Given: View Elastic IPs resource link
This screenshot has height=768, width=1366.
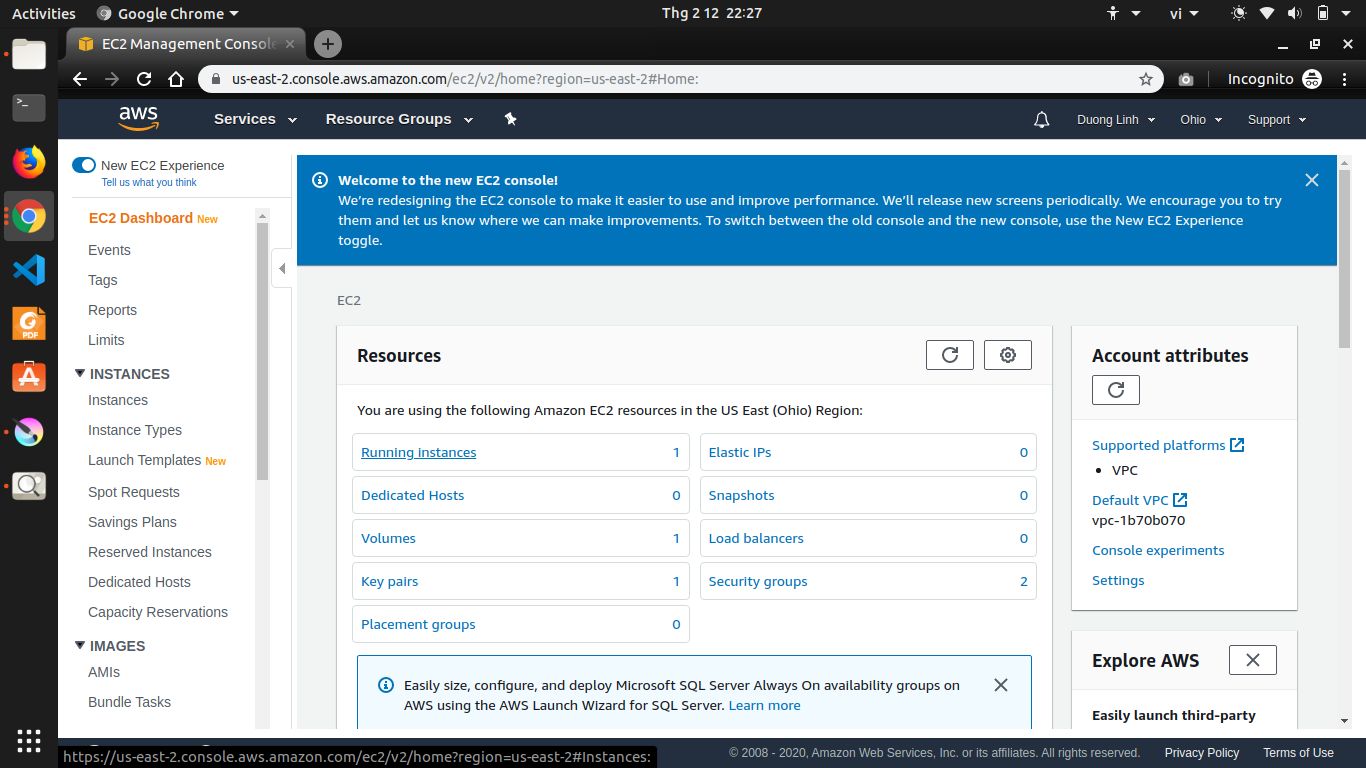Looking at the screenshot, I should 740,453.
